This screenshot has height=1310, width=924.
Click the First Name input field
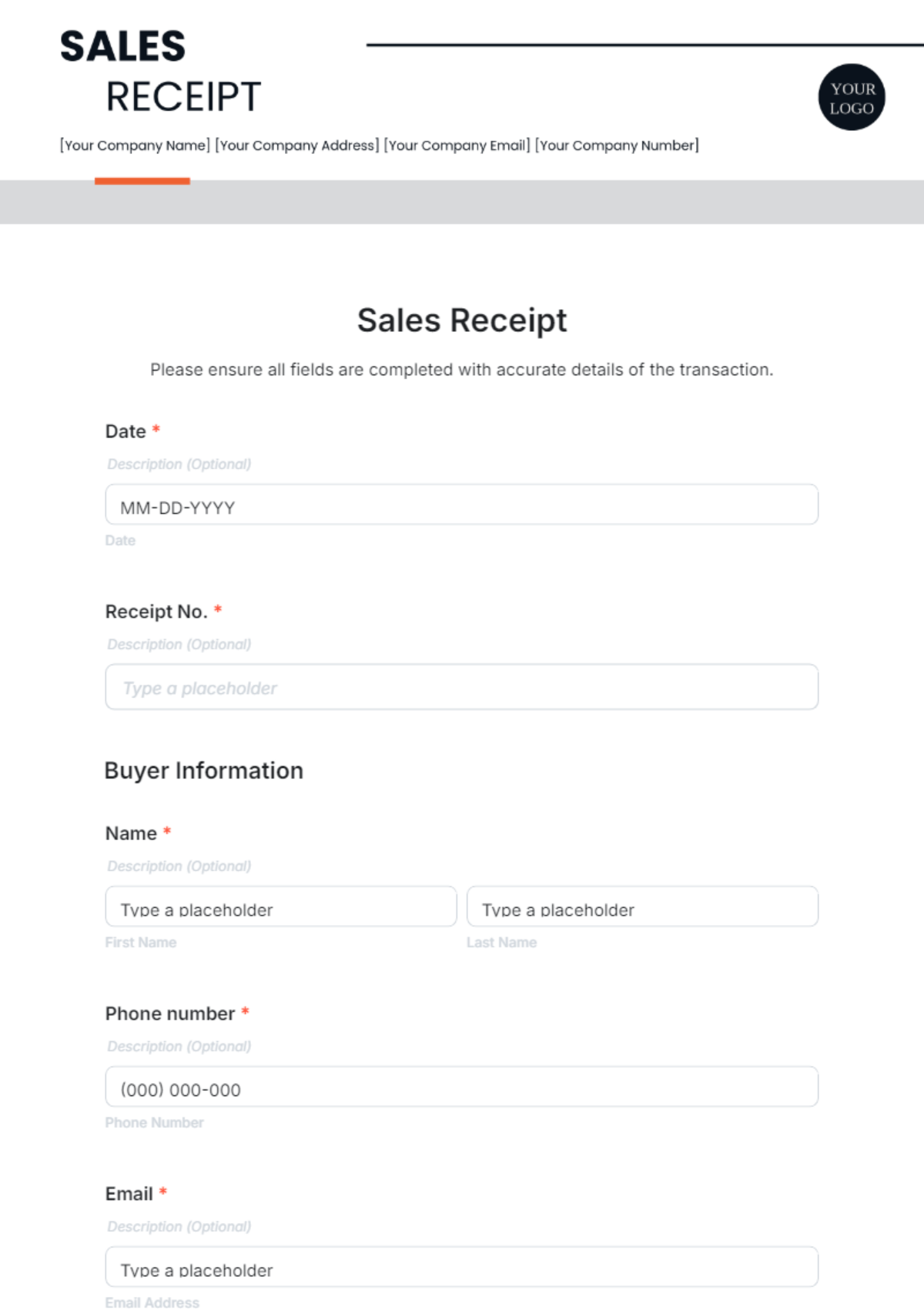[x=281, y=906]
